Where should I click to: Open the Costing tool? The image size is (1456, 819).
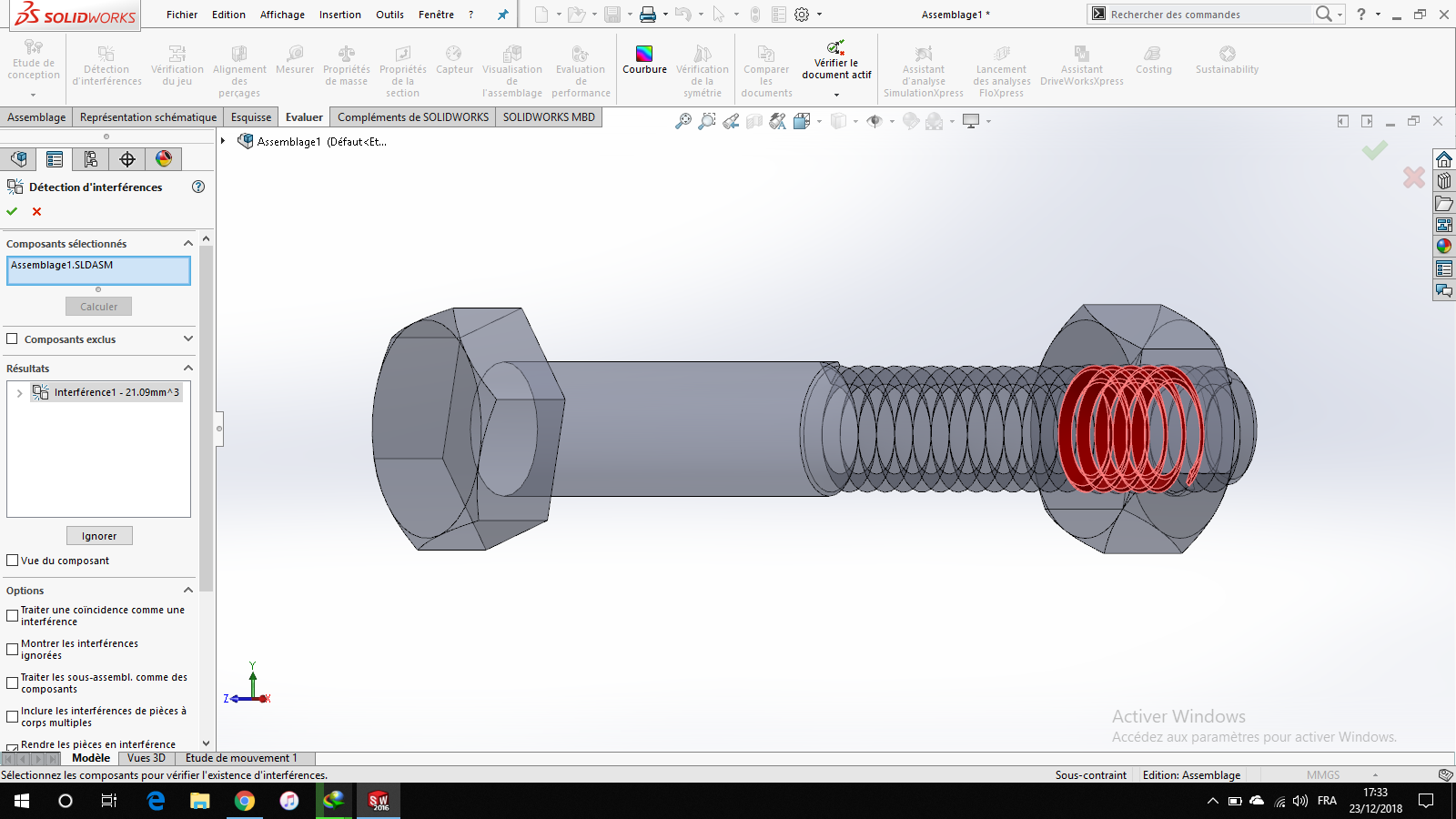1153,64
